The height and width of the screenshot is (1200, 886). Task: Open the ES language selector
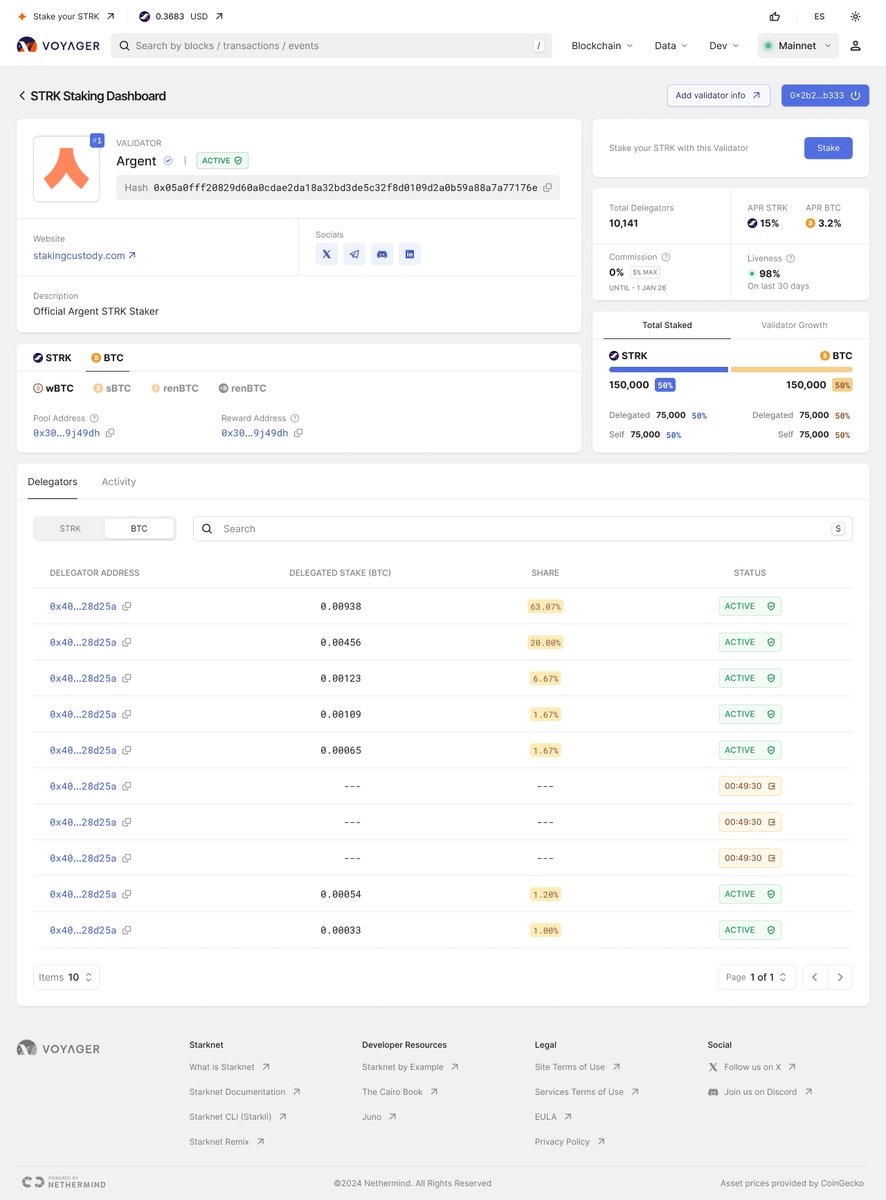[819, 16]
